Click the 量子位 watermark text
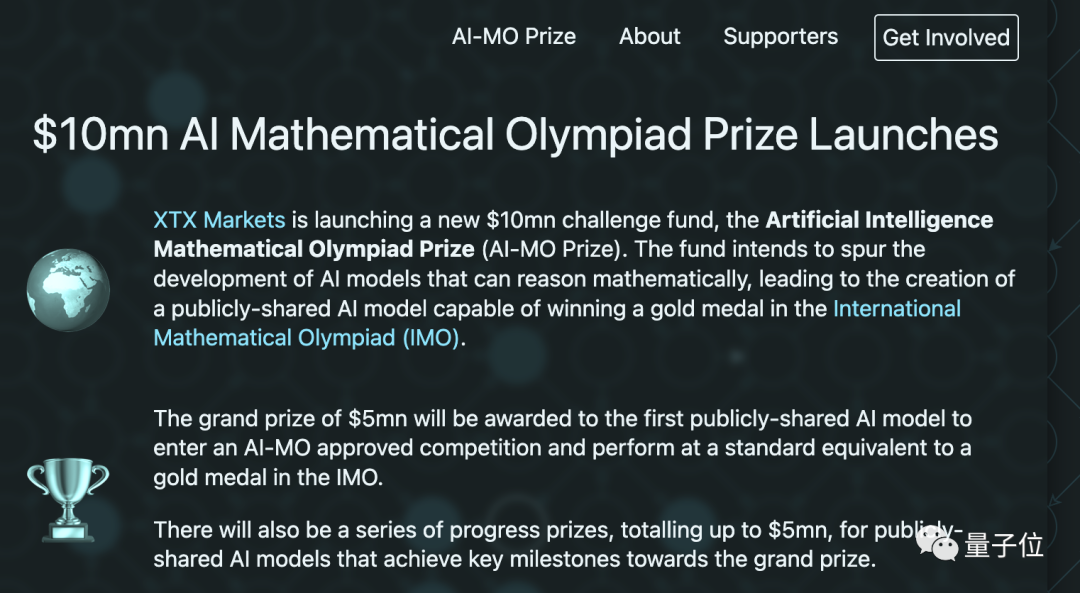1080x593 pixels. pos(1004,545)
